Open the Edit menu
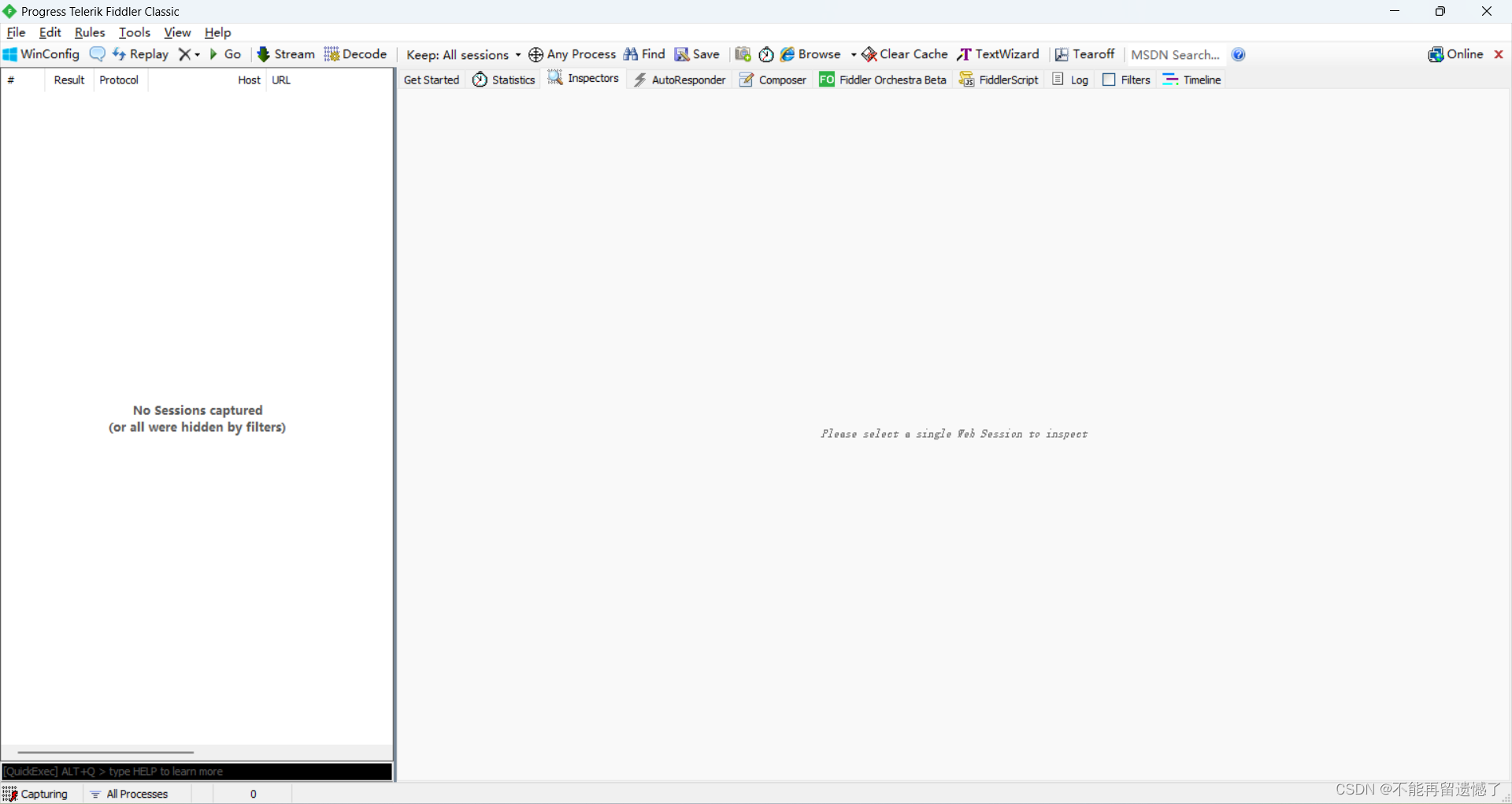 tap(50, 32)
